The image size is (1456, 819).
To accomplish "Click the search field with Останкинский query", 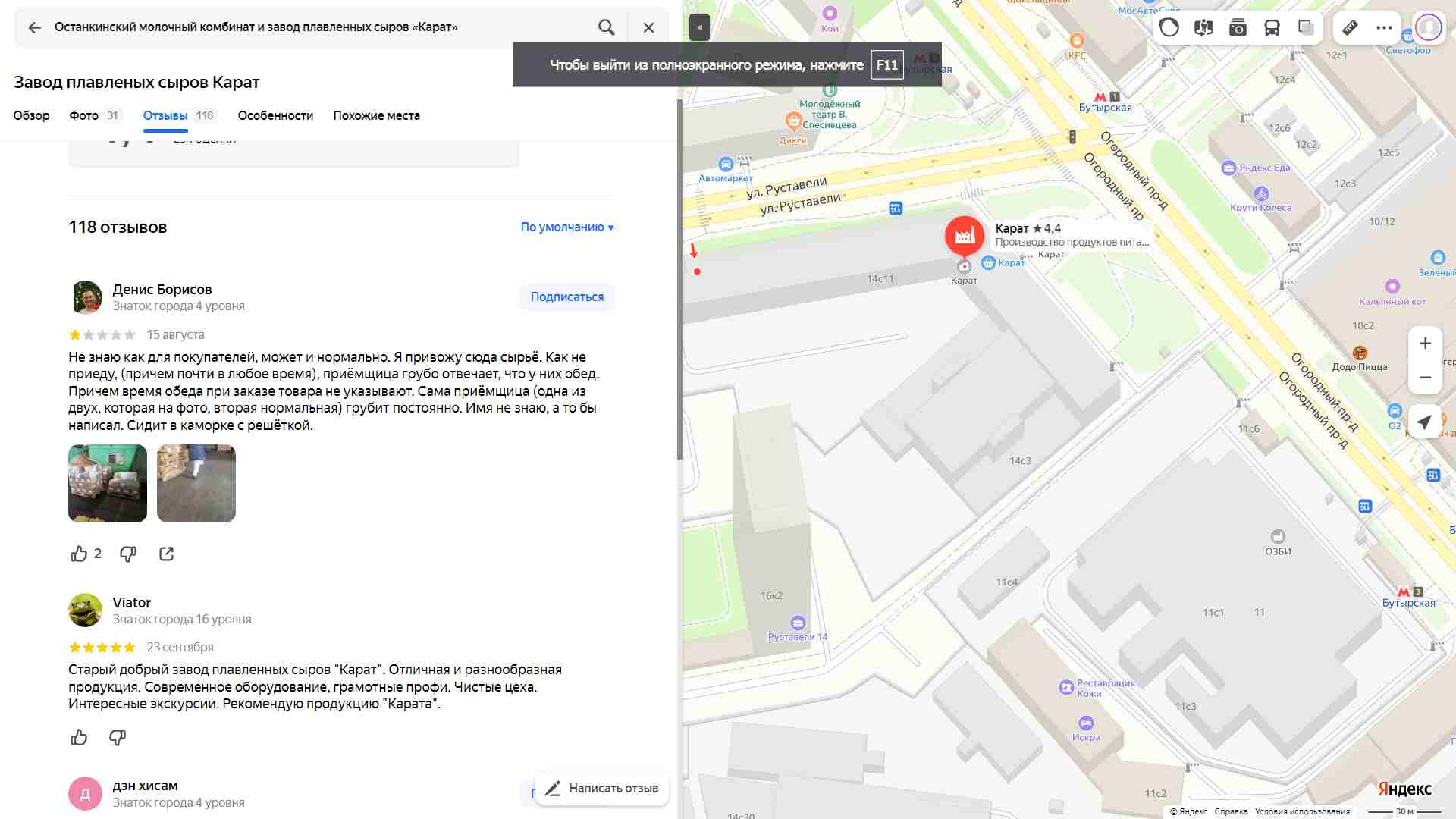I will [x=318, y=27].
